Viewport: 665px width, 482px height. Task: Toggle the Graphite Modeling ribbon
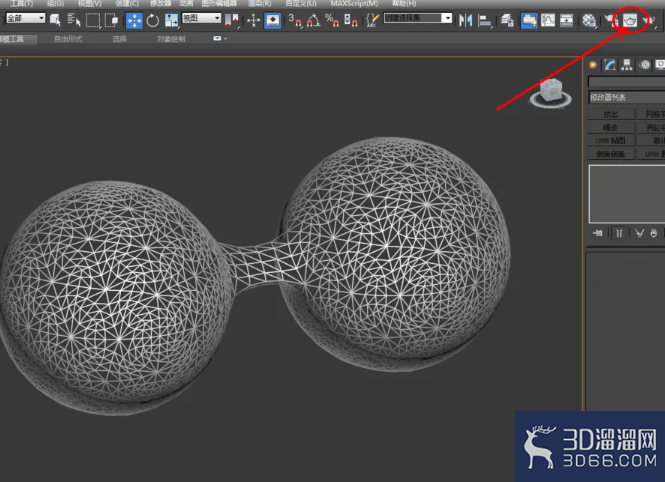point(529,20)
